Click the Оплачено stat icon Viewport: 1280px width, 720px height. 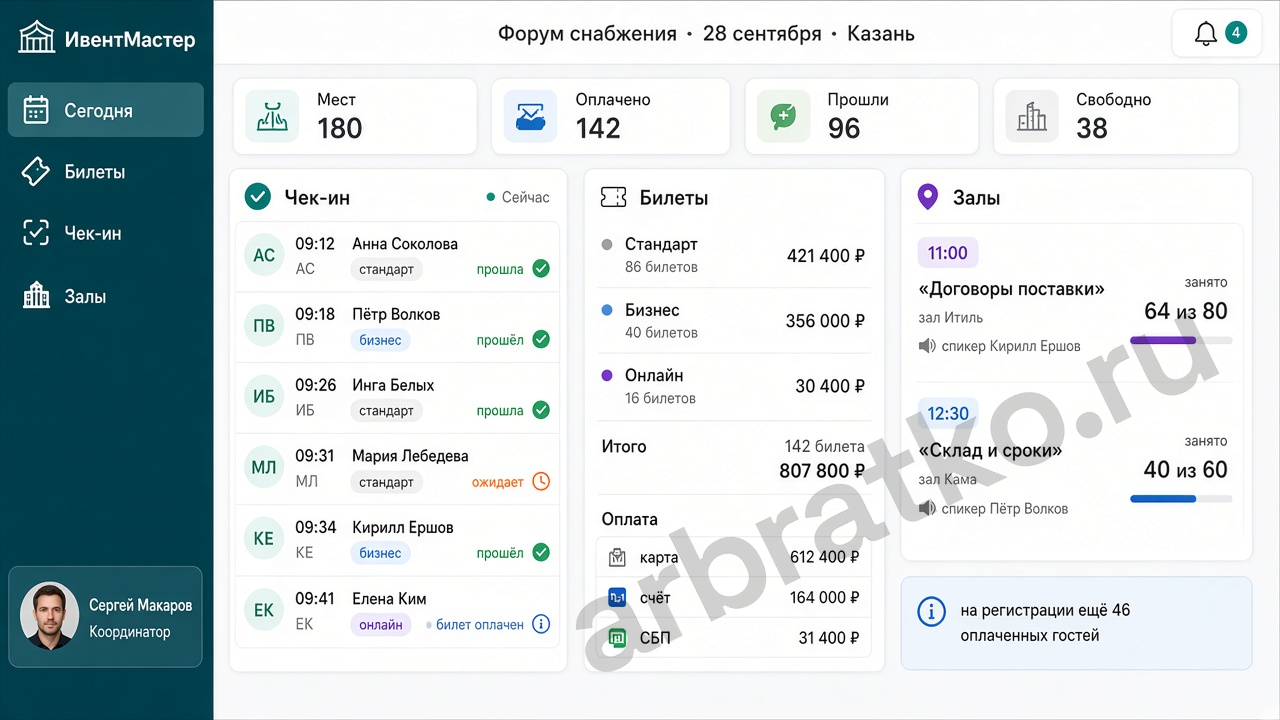pyautogui.click(x=530, y=116)
